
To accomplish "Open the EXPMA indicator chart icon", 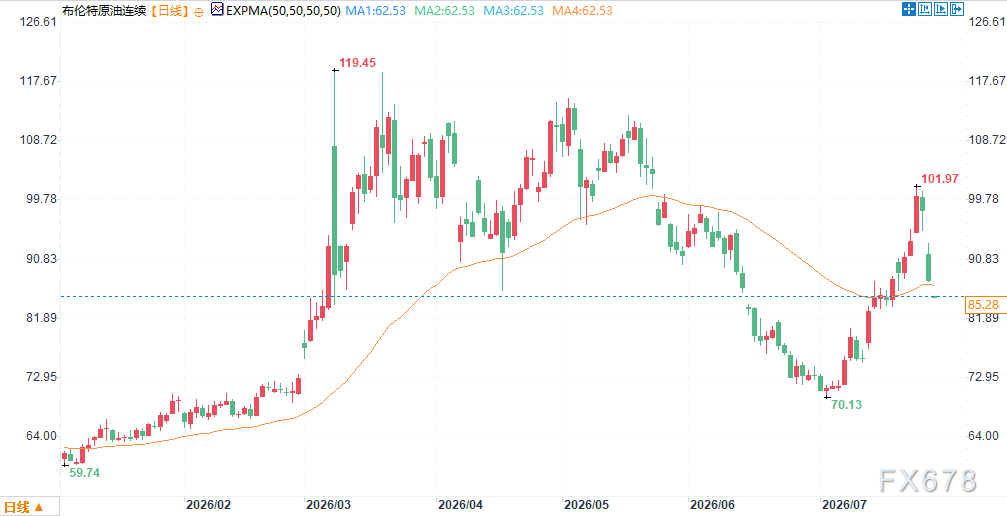I will tap(217, 10).
